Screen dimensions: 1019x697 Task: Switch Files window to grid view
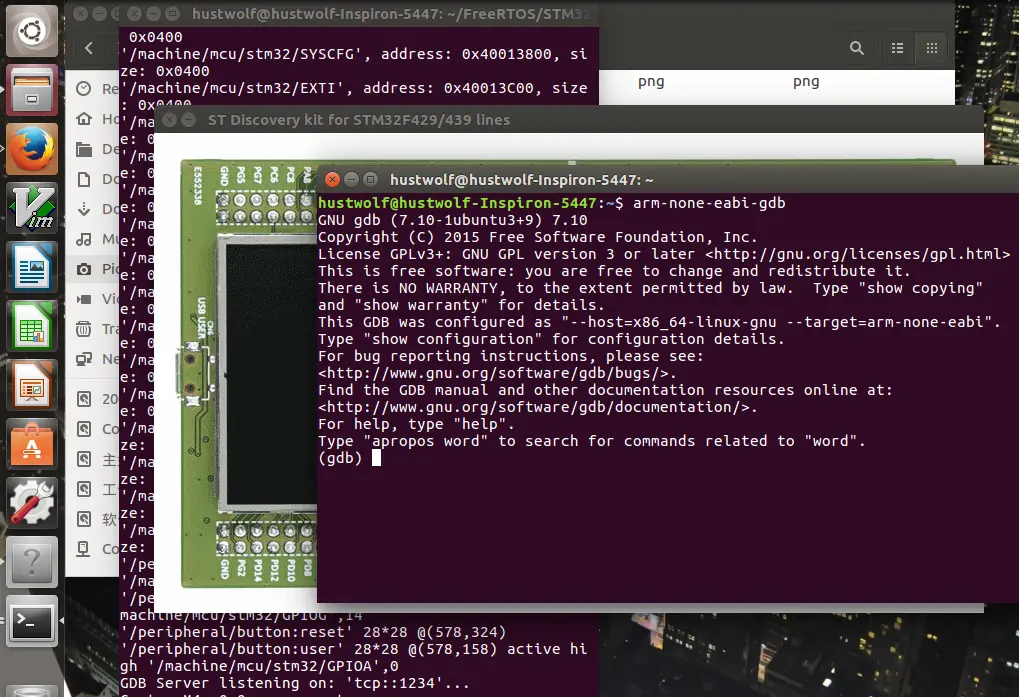(931, 48)
